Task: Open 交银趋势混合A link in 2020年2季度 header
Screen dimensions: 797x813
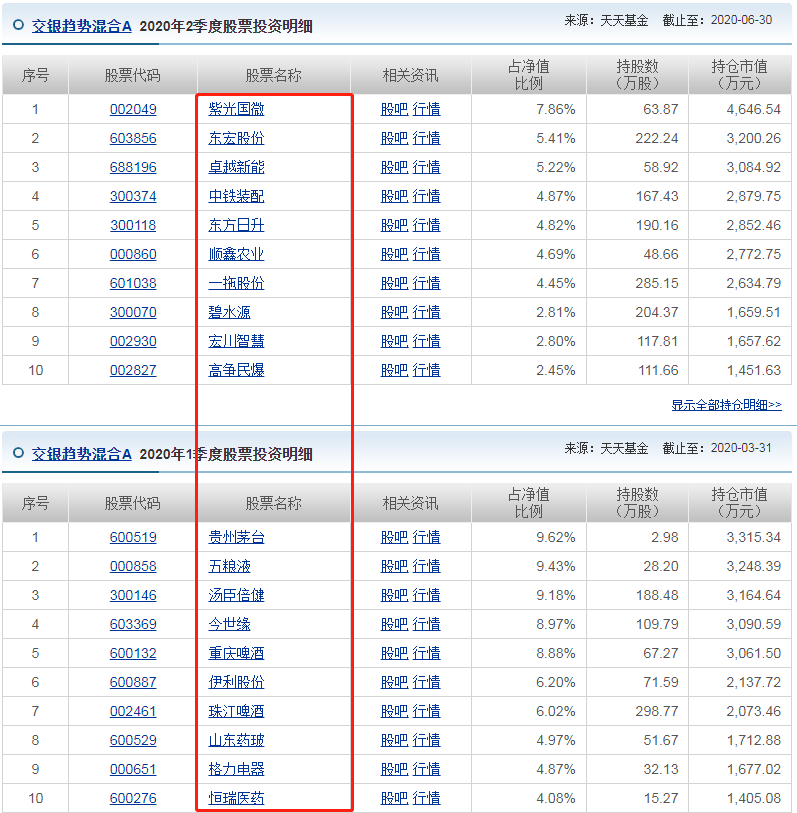Action: tap(81, 26)
